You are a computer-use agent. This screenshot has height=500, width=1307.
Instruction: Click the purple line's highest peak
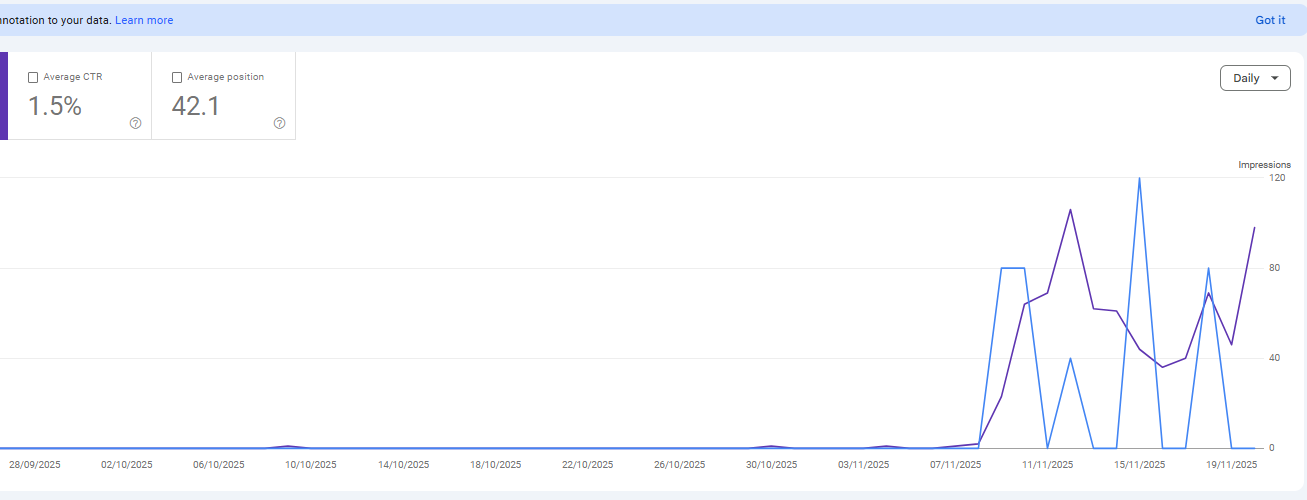point(1070,210)
